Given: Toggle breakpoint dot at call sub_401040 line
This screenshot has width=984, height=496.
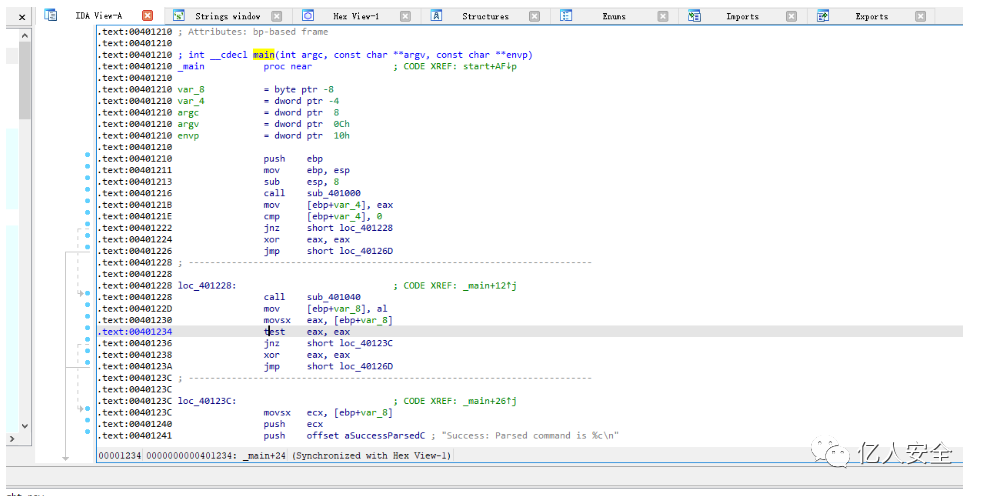Looking at the screenshot, I should [87, 293].
